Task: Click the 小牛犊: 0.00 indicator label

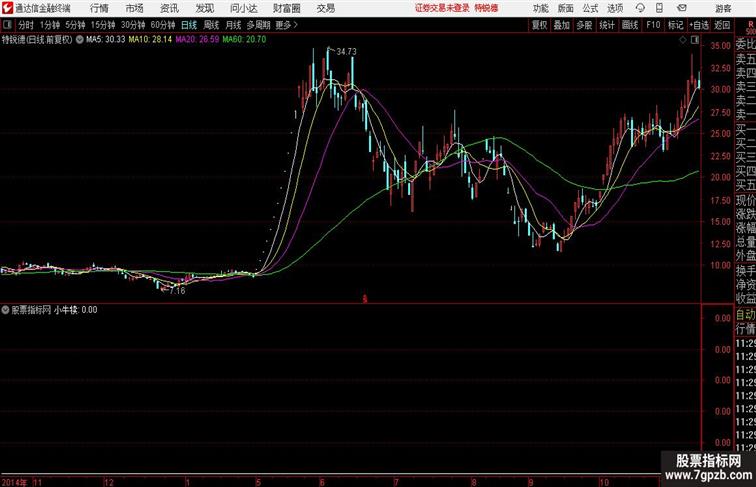Action: point(75,310)
